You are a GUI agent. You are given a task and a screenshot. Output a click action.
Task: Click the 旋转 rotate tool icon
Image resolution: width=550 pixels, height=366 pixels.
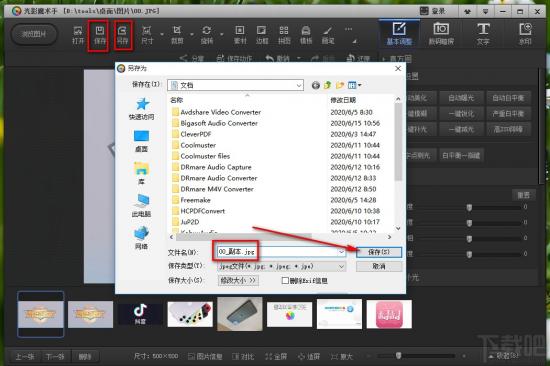pyautogui.click(x=207, y=35)
